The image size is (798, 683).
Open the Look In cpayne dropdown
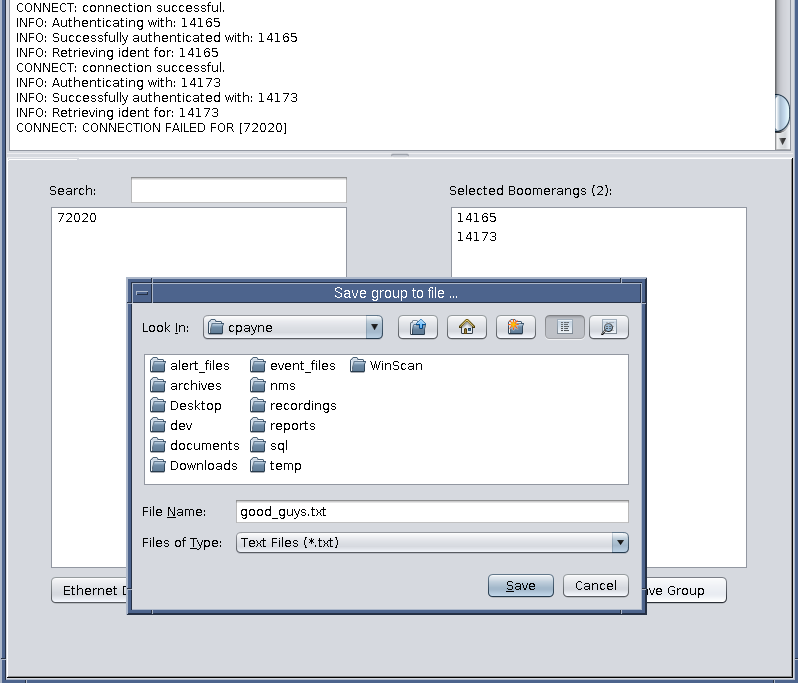[x=293, y=327]
